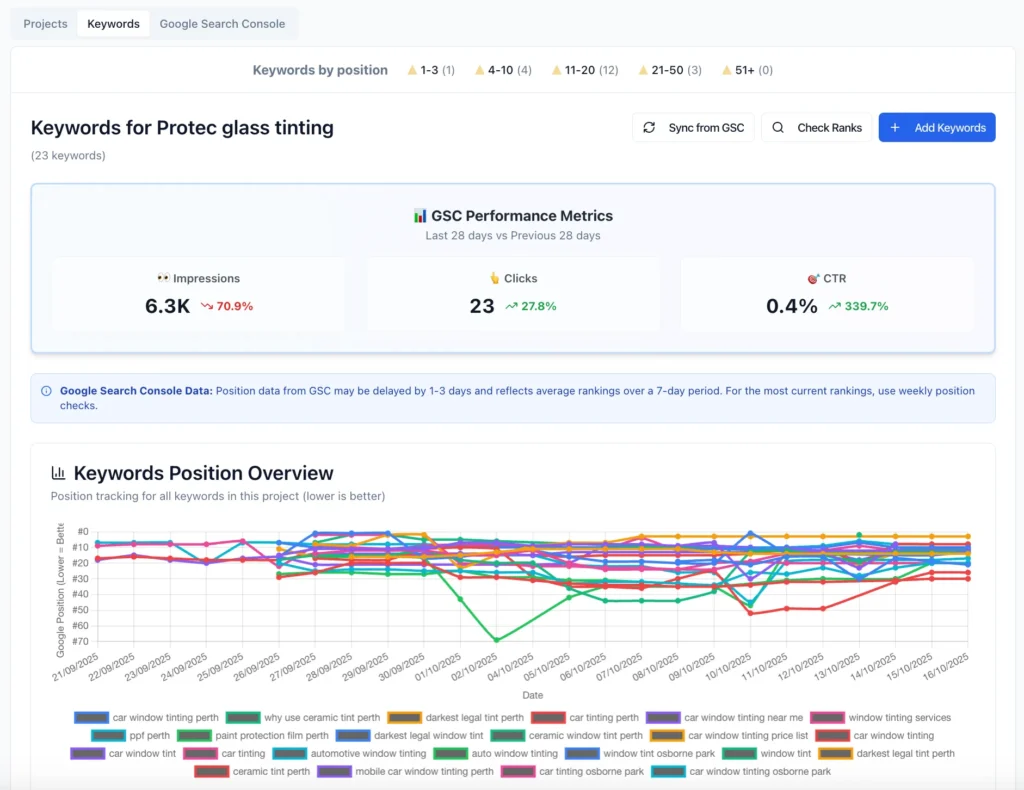1024x790 pixels.
Task: Open the Google Search Console tab
Action: click(222, 23)
